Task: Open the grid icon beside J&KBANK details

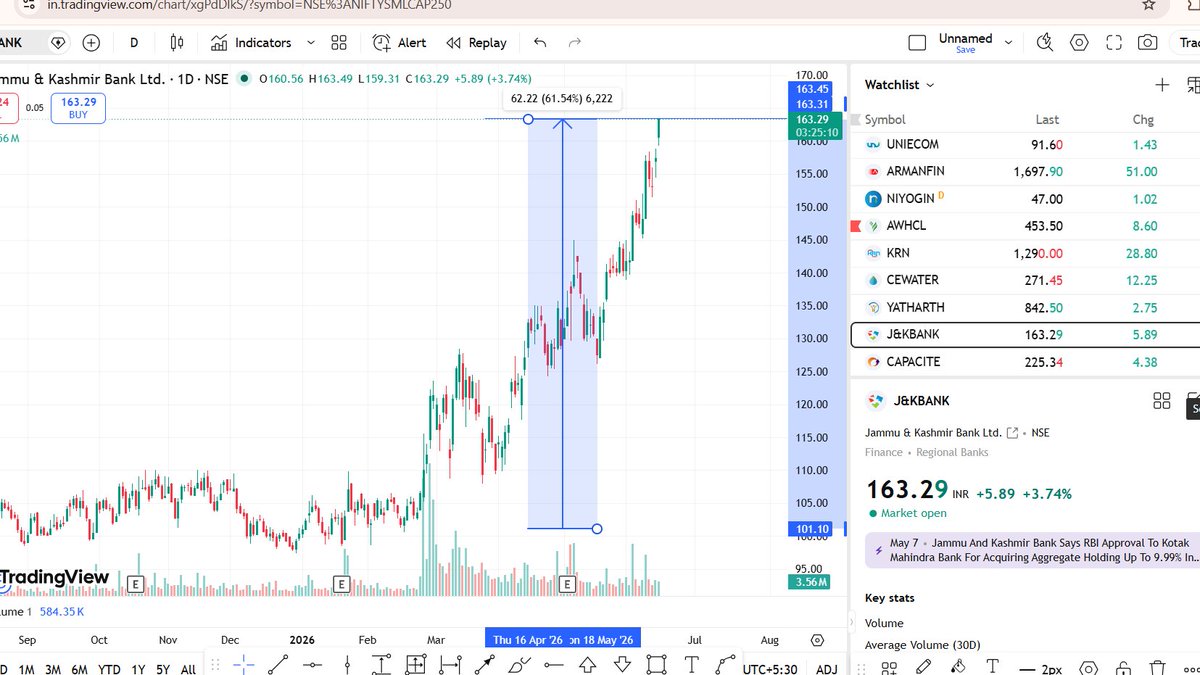Action: pyautogui.click(x=1162, y=401)
